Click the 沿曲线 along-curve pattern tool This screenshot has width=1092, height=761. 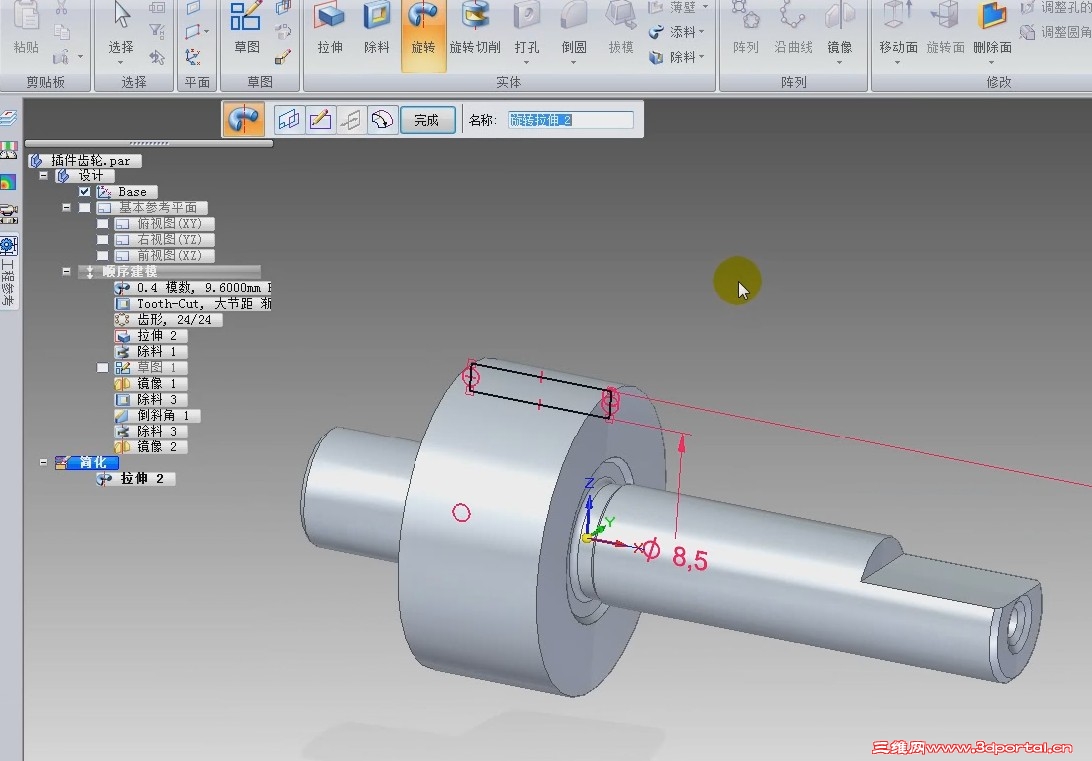point(793,26)
